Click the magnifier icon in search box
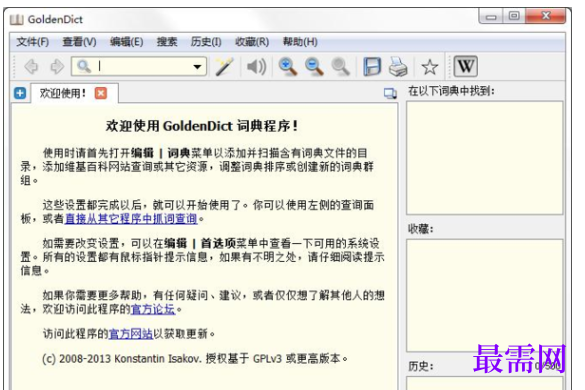Image resolution: width=585 pixels, height=390 pixels. click(x=84, y=66)
